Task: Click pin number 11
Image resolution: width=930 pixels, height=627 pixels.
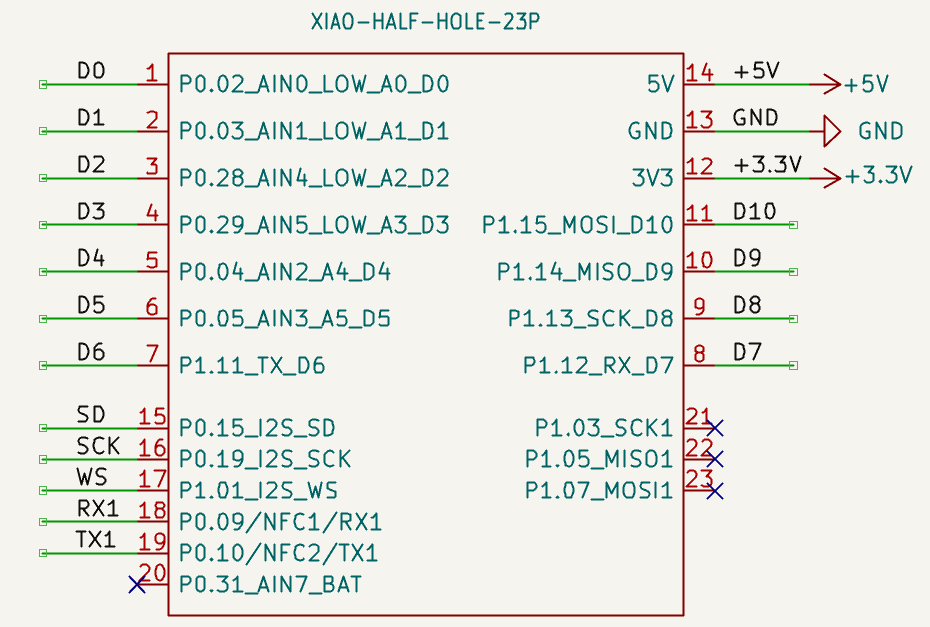Action: tap(700, 213)
